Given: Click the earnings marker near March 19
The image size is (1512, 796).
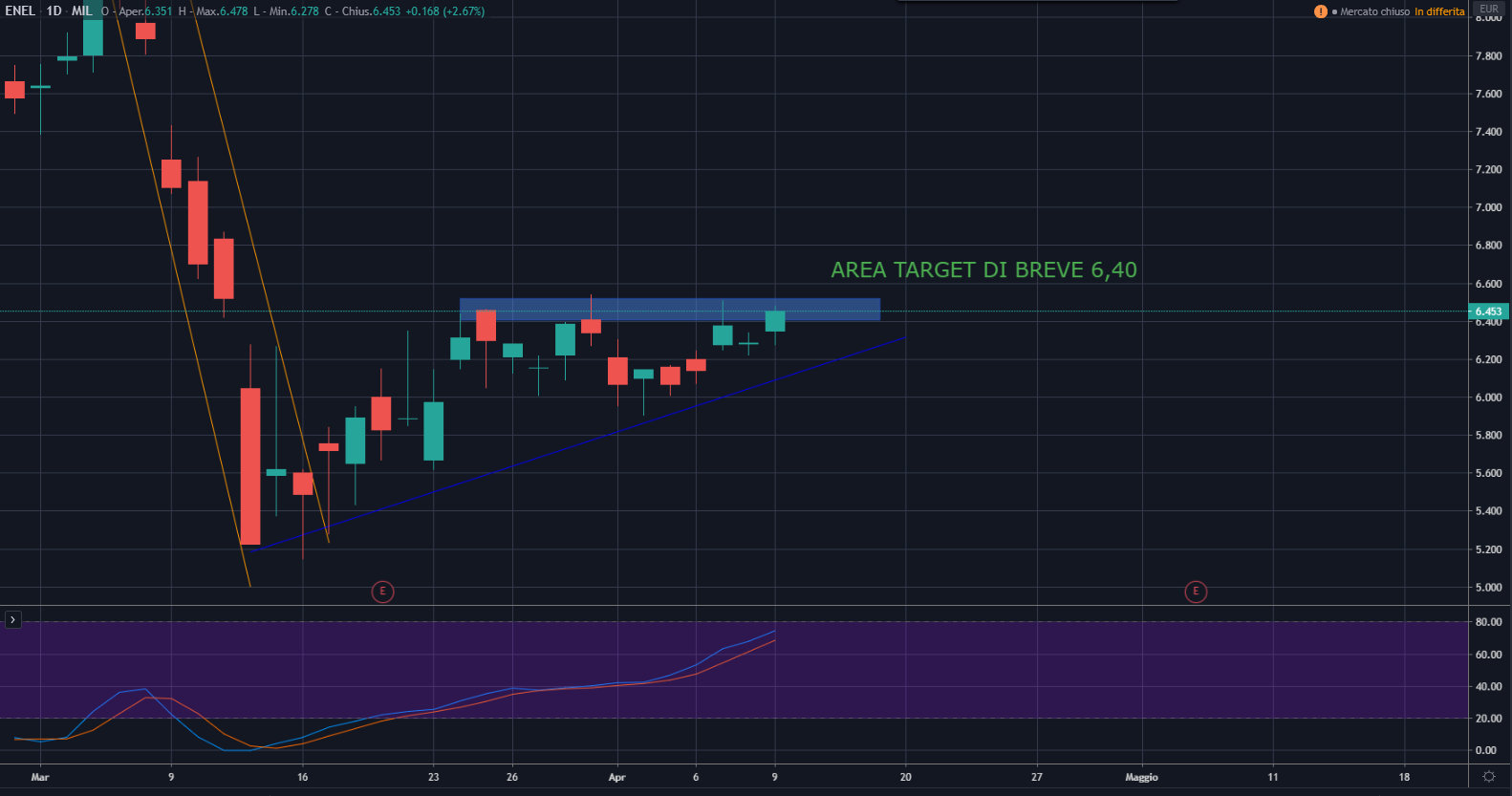Looking at the screenshot, I should pos(382,592).
